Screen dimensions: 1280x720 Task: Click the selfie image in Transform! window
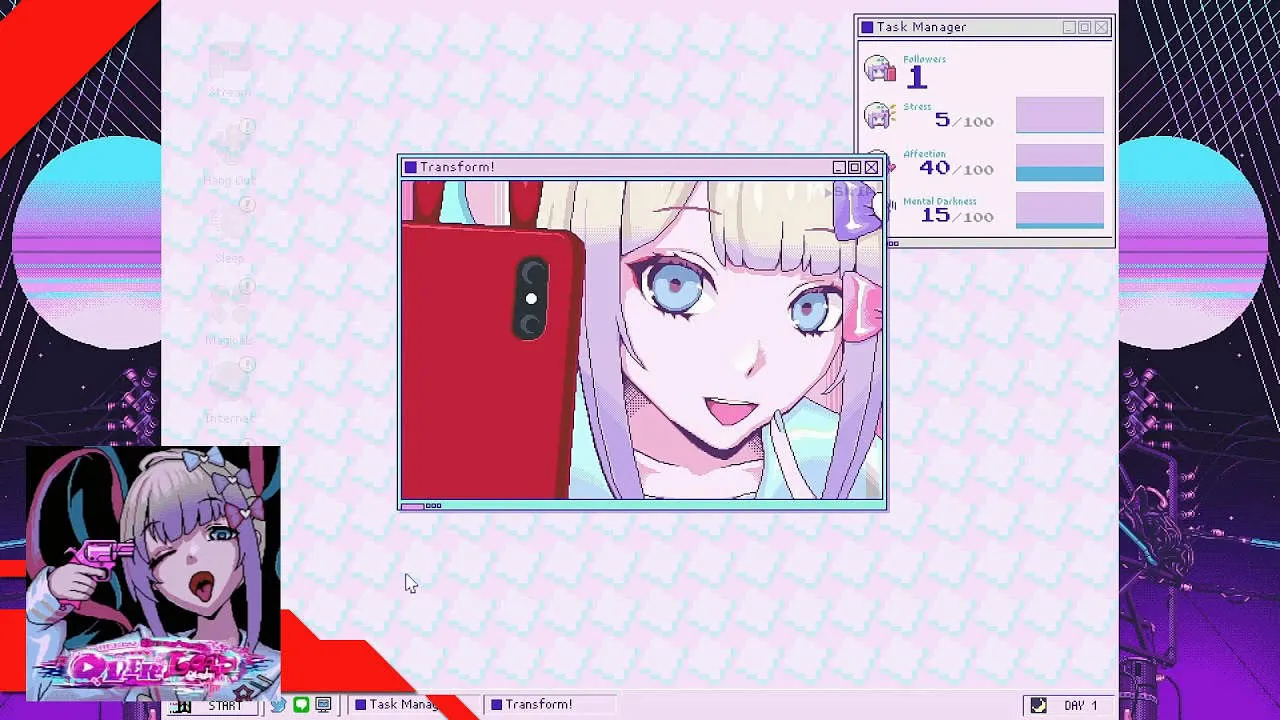[641, 340]
